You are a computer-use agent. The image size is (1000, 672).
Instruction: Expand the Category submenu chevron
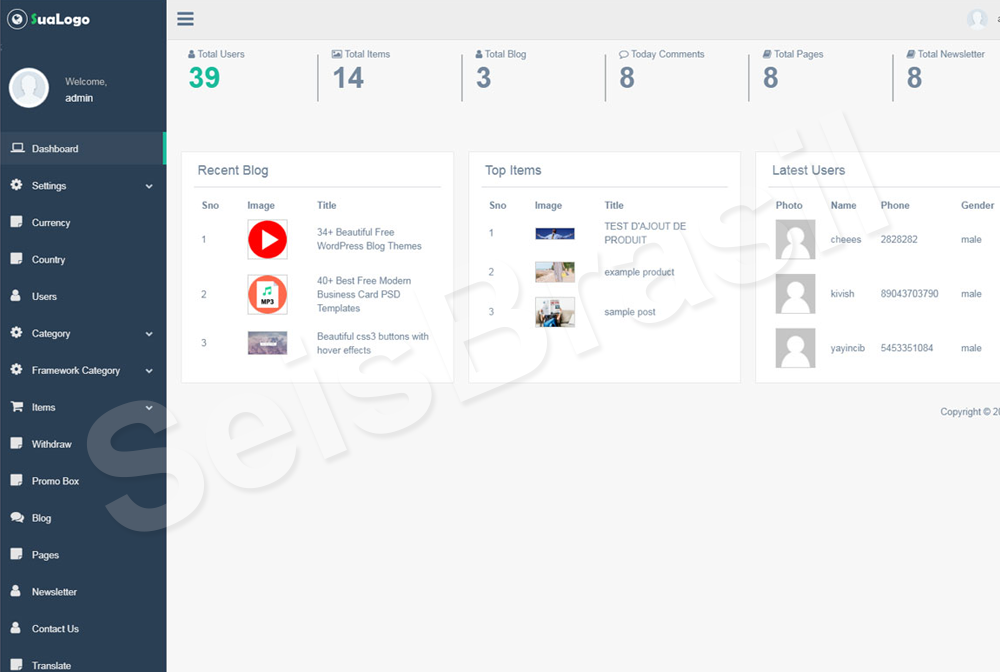(x=149, y=334)
